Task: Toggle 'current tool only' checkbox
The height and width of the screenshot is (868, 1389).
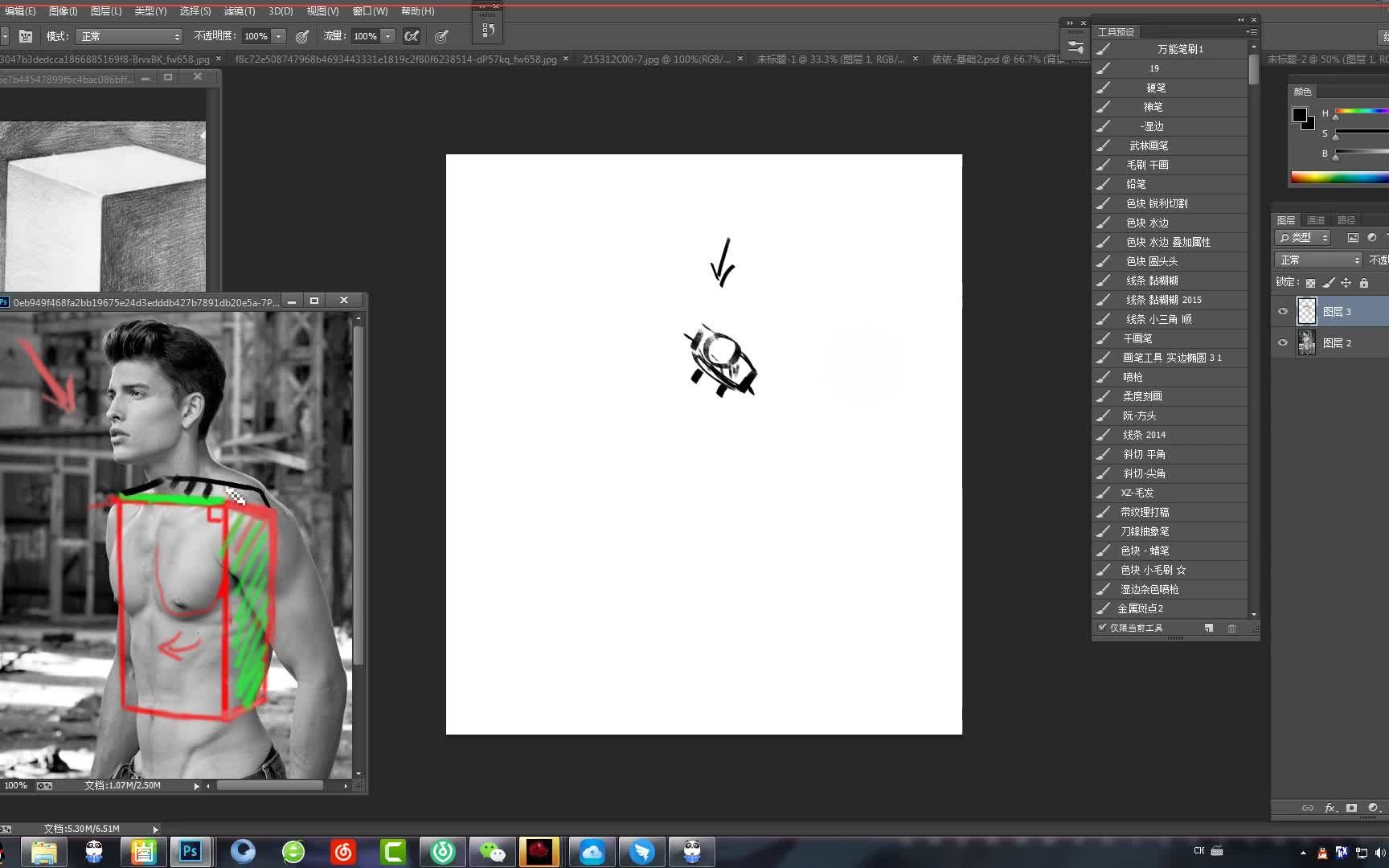Action: coord(1102,628)
